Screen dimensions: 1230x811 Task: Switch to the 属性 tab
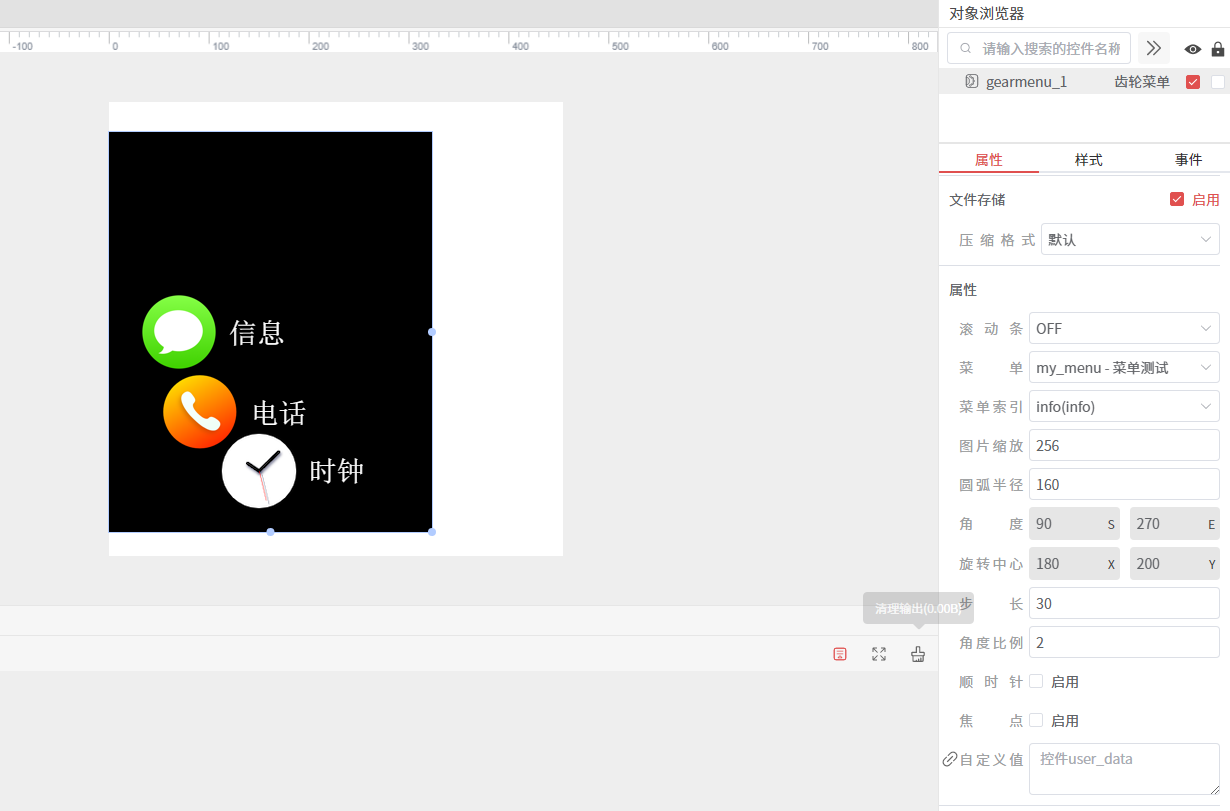(989, 159)
